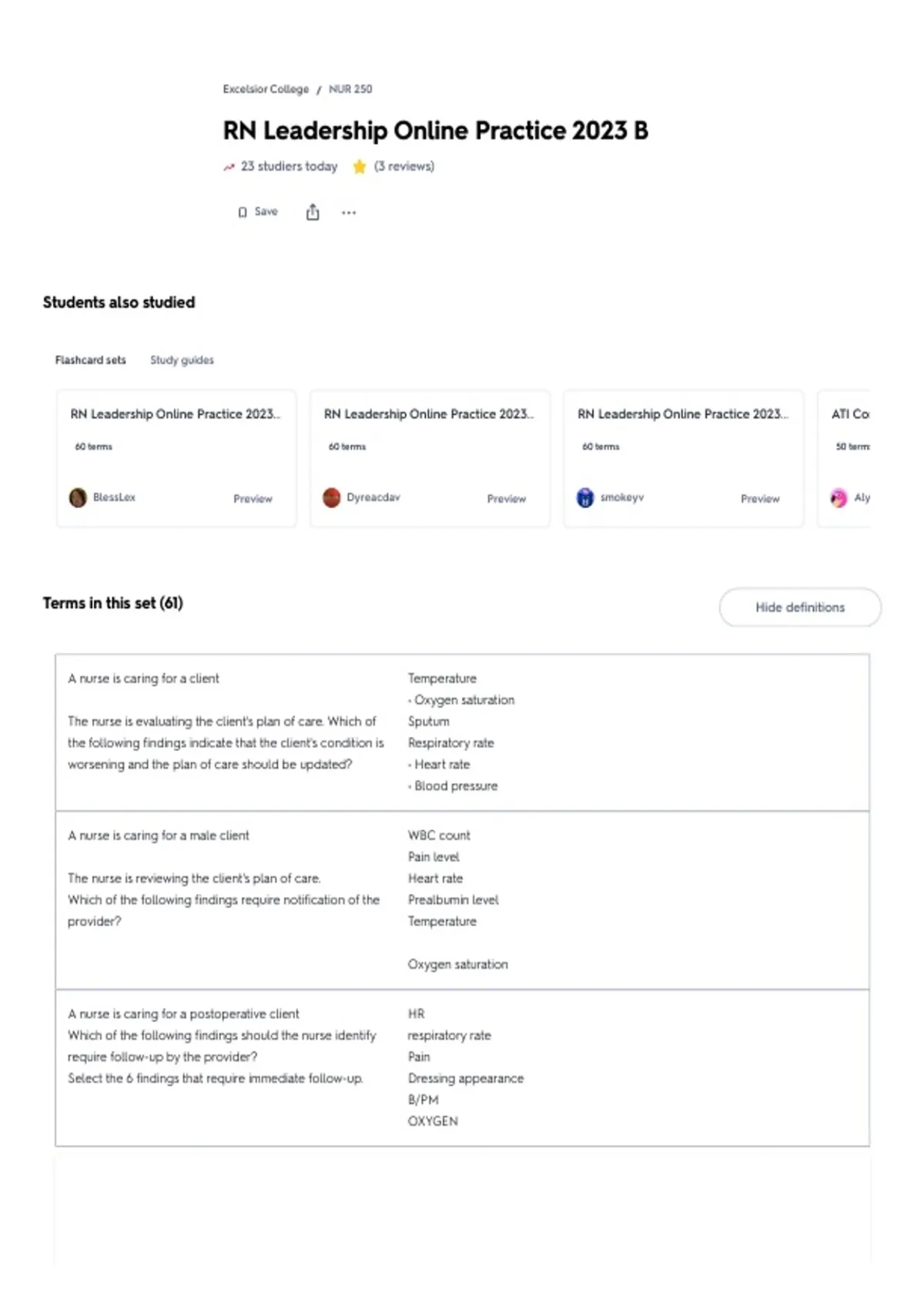This screenshot has width=924, height=1309.
Task: Open the share icon
Action: [x=313, y=212]
